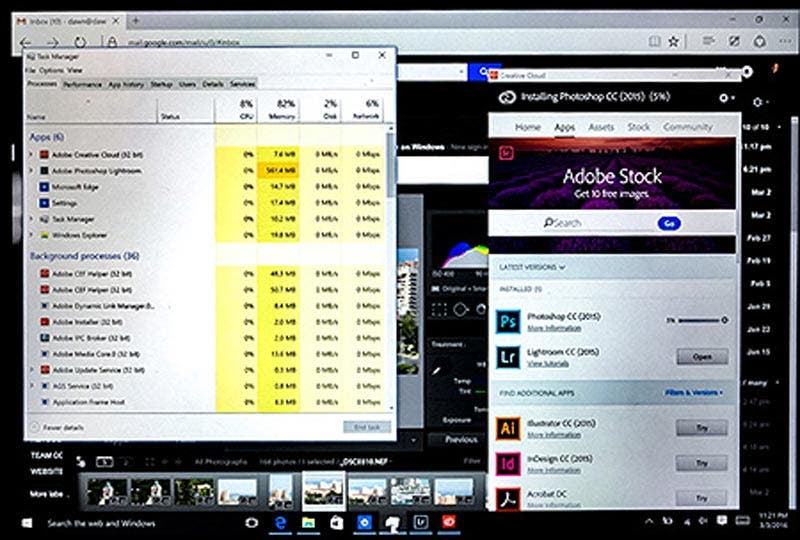Switch to Creative Cloud red taskbar icon
The image size is (800, 540).
click(x=448, y=522)
